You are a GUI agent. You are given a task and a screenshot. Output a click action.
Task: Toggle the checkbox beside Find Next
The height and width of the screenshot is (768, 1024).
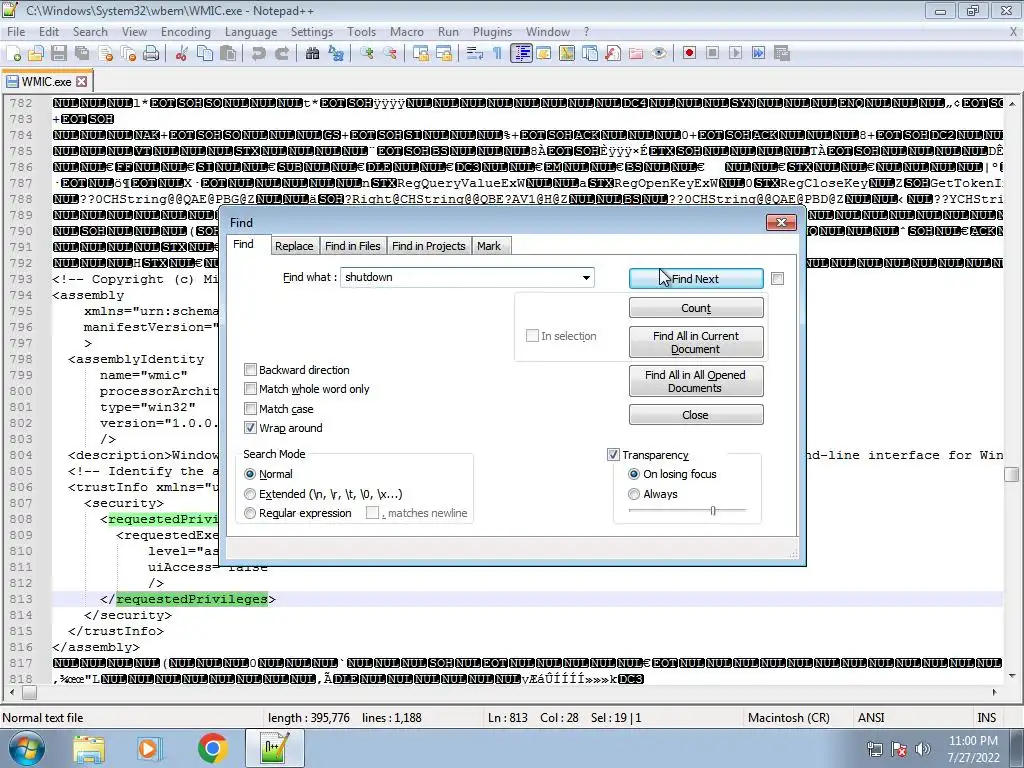pyautogui.click(x=777, y=279)
